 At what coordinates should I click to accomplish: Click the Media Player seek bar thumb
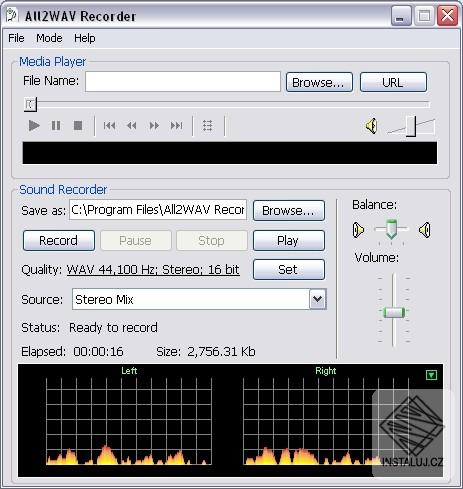(30, 104)
